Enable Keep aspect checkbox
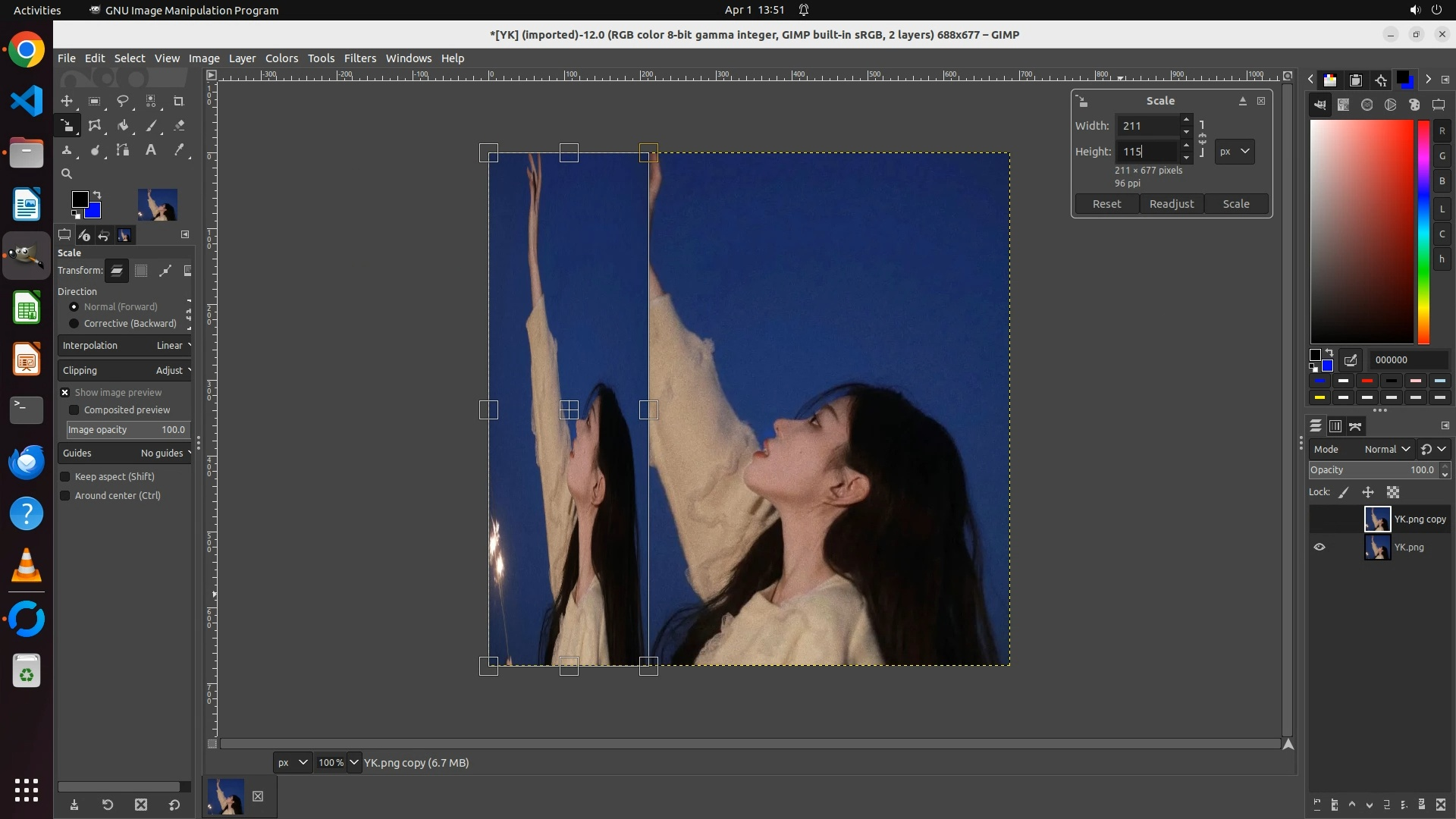The height and width of the screenshot is (819, 1456). click(x=65, y=476)
